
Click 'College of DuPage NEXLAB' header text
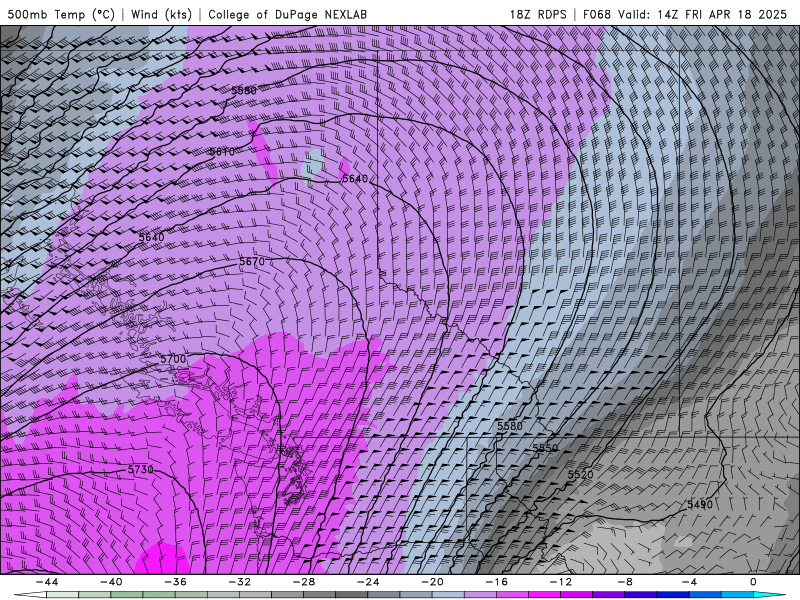click(287, 14)
